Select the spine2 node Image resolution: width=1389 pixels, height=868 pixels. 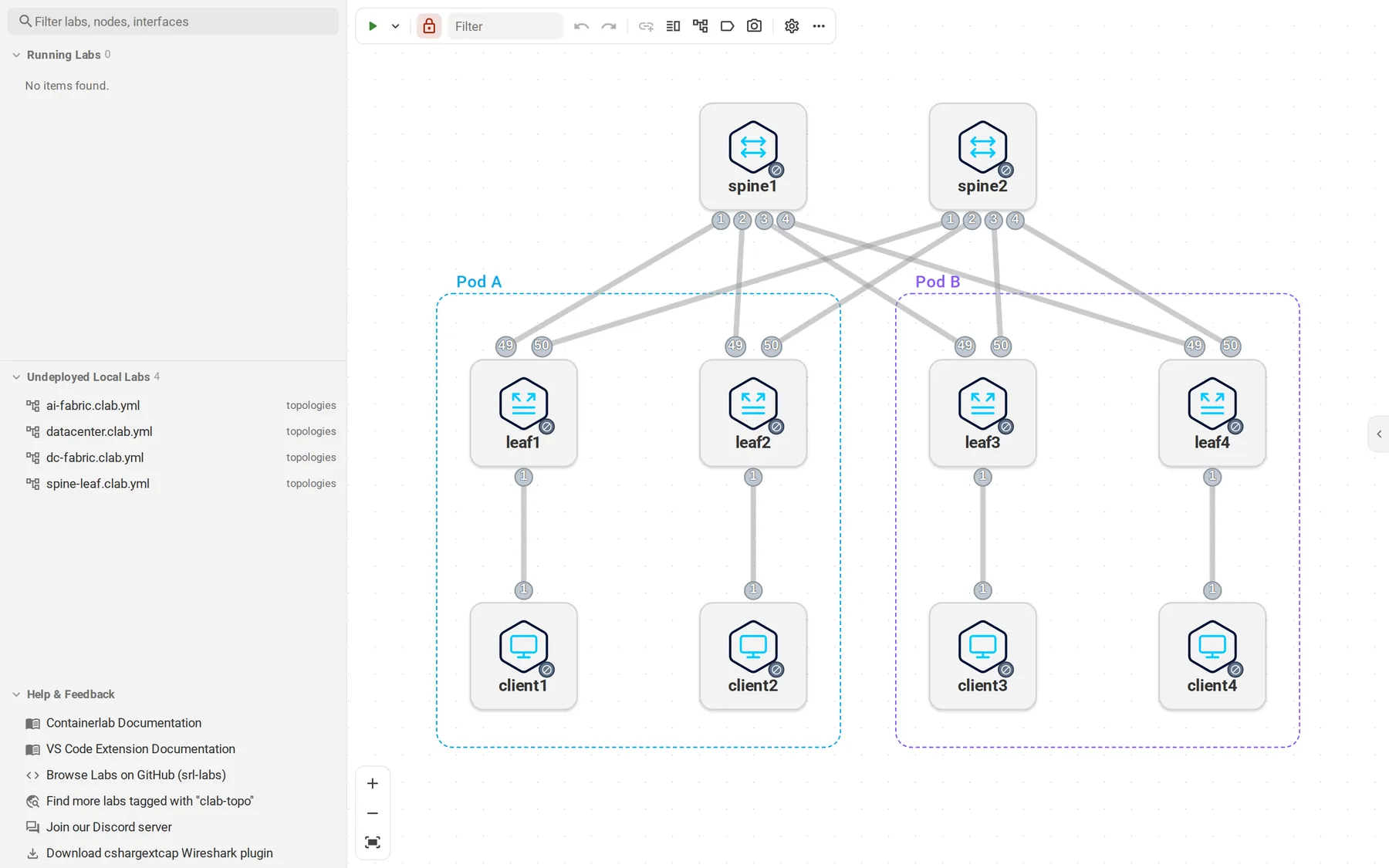pyautogui.click(x=982, y=157)
